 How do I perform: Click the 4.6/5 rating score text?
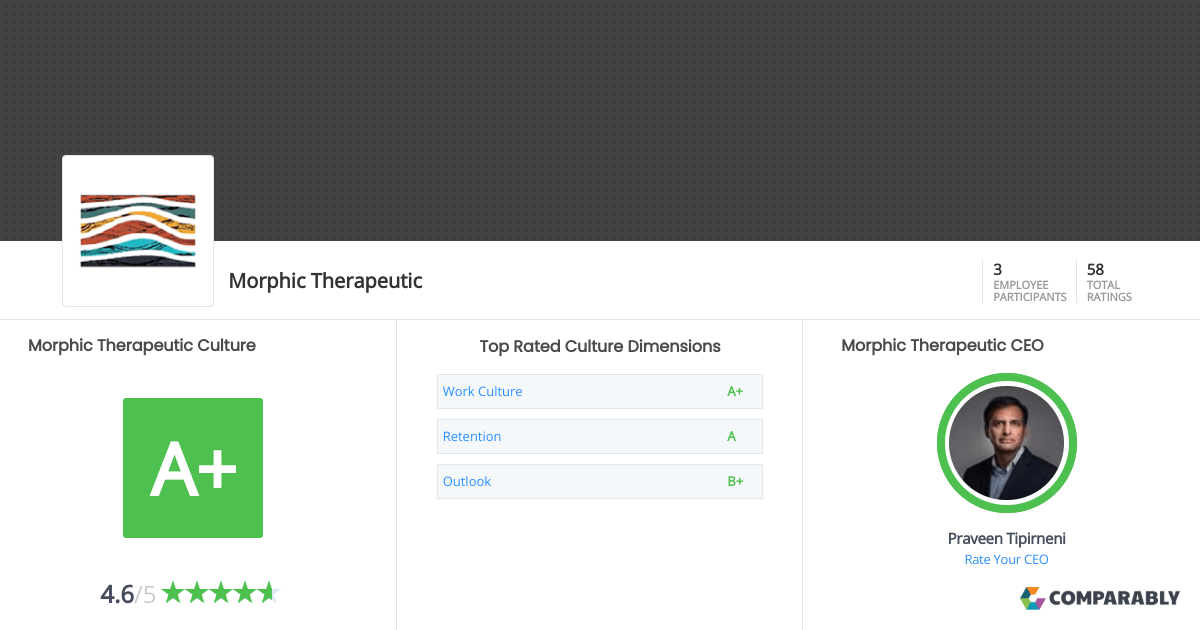point(128,594)
